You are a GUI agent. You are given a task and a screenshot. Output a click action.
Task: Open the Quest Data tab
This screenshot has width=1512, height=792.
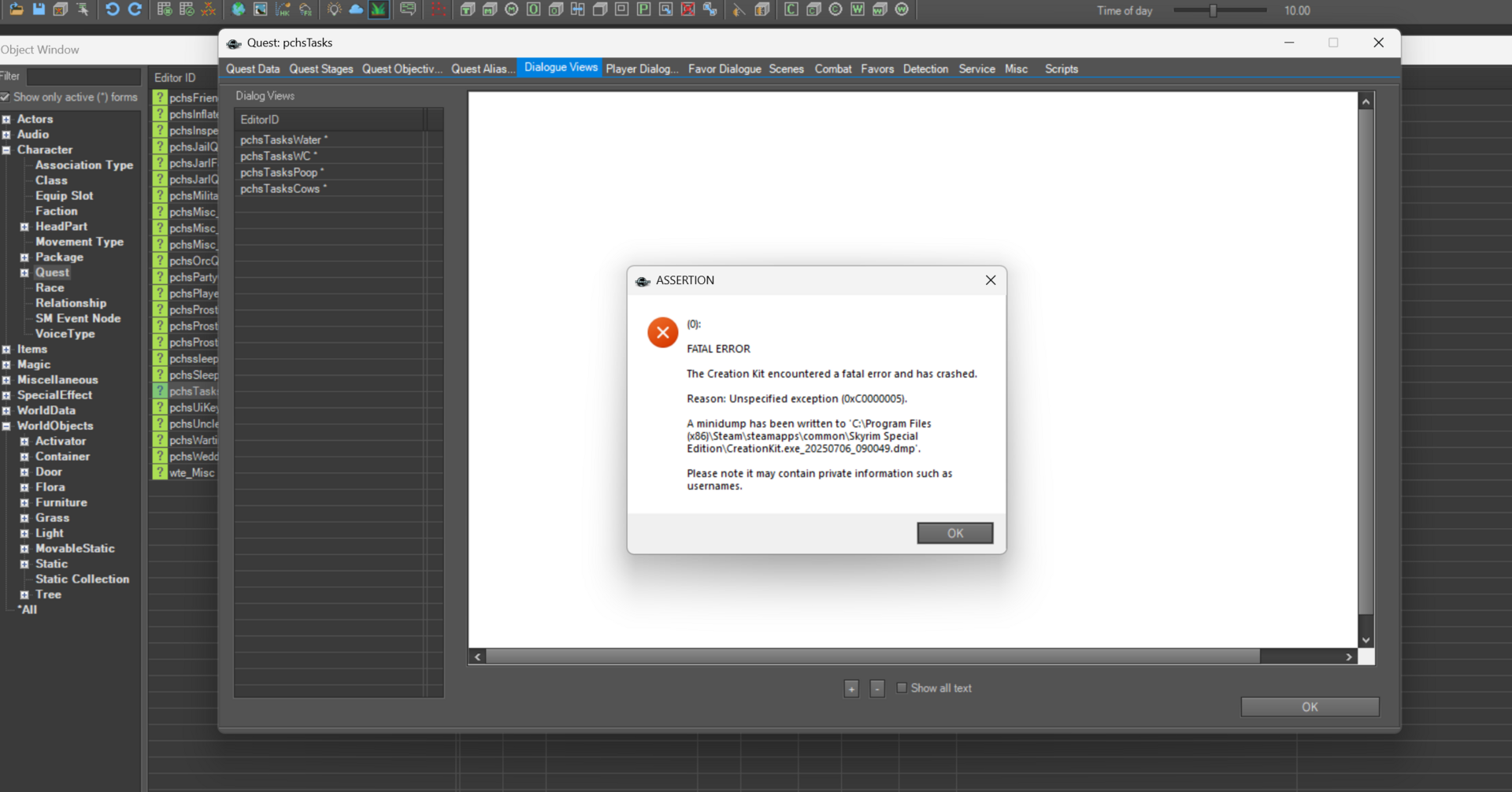pyautogui.click(x=253, y=68)
